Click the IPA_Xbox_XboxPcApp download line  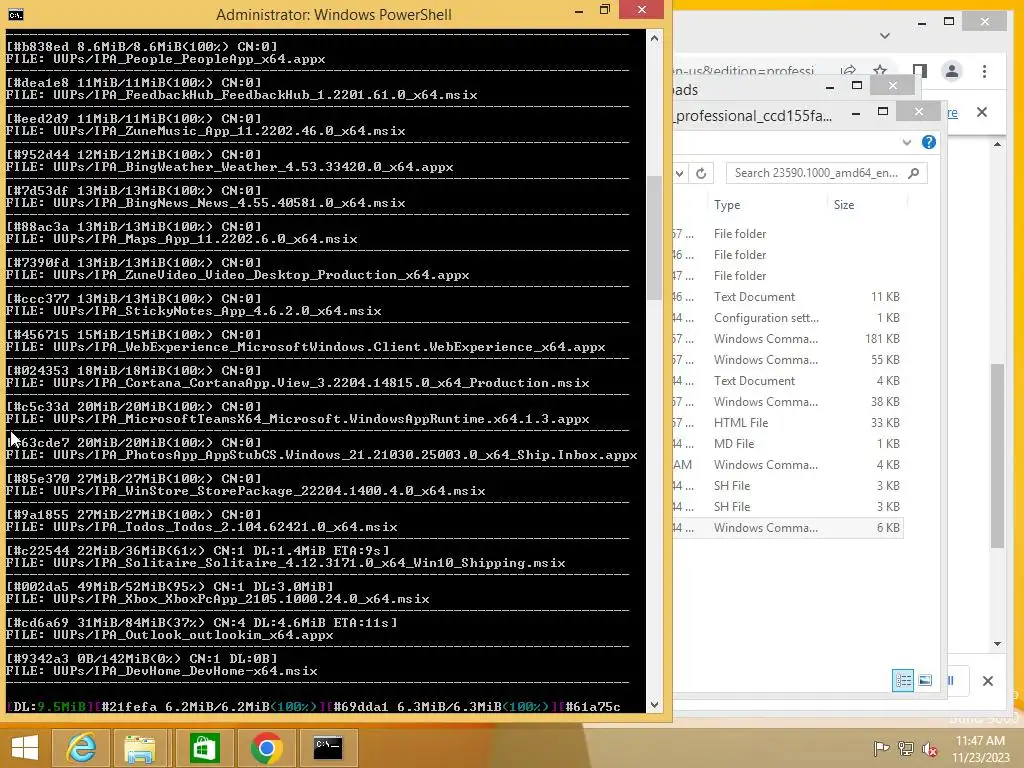217,599
